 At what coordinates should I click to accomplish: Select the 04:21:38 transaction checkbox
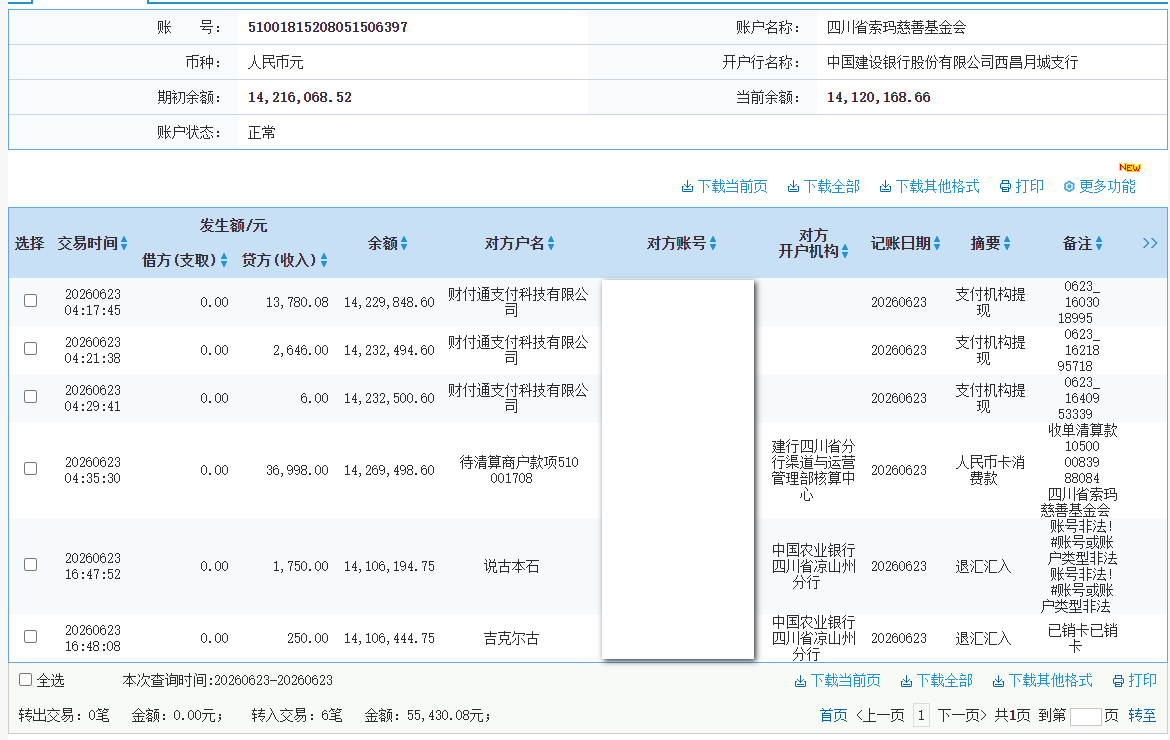31,348
